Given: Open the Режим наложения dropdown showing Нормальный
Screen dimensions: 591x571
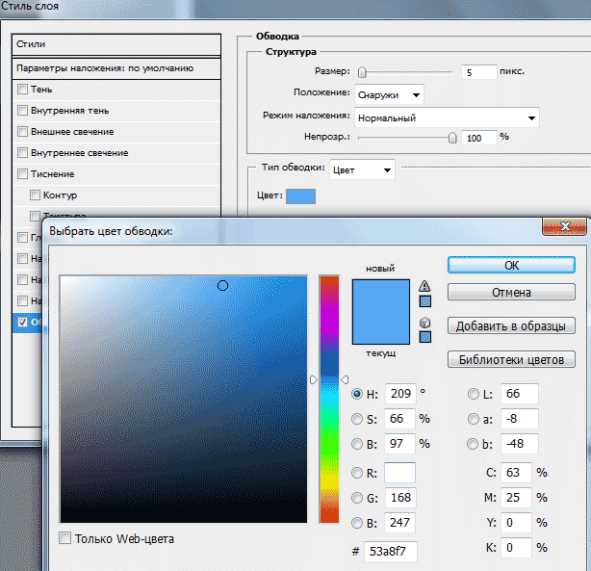Looking at the screenshot, I should pyautogui.click(x=447, y=118).
